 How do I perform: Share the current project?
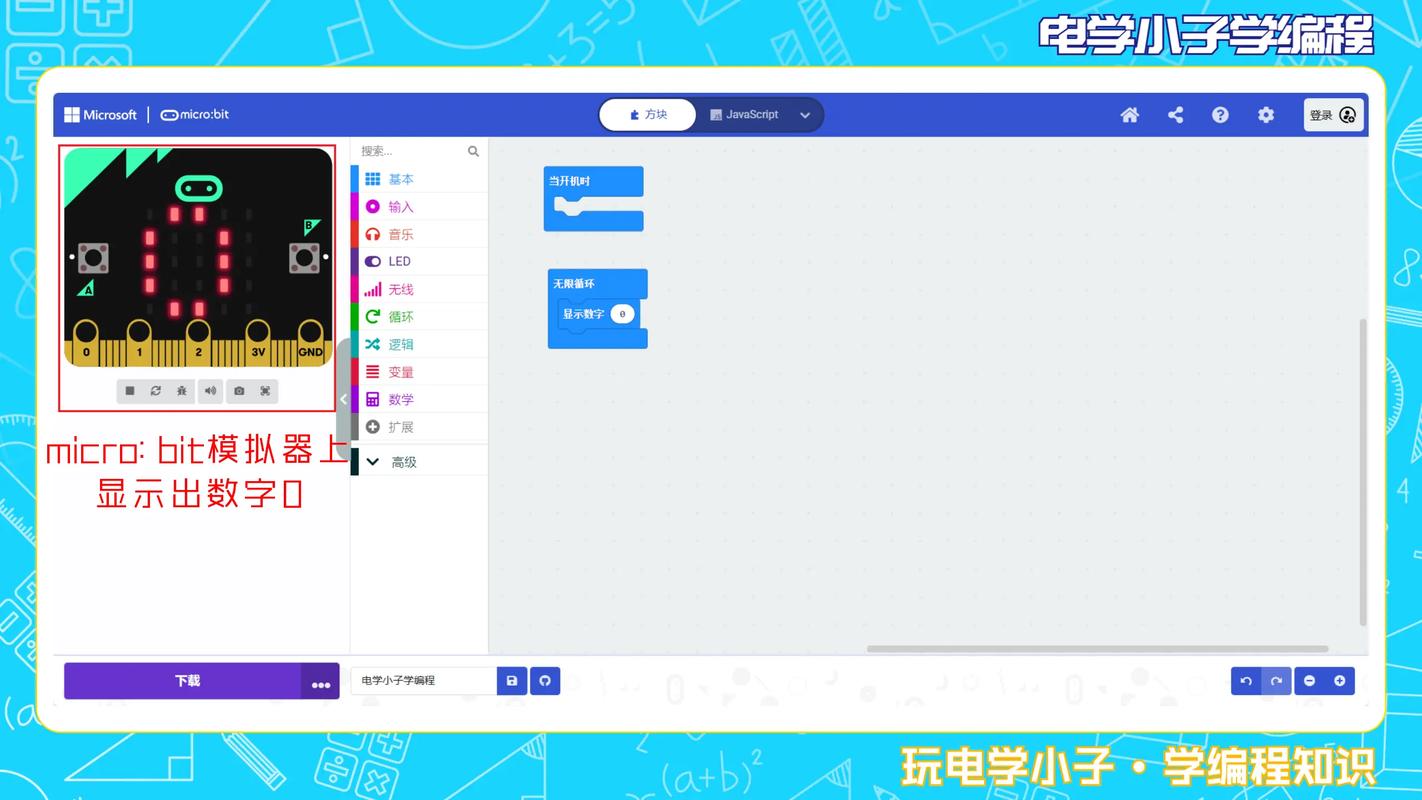click(x=1175, y=114)
